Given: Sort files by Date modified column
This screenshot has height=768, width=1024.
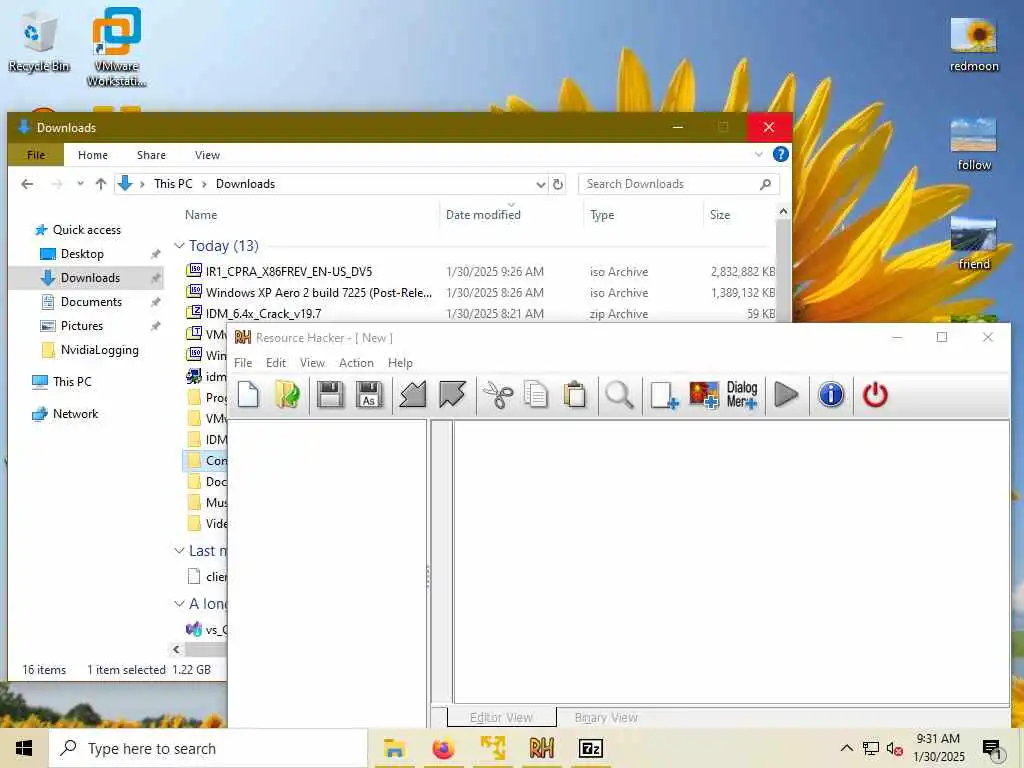Looking at the screenshot, I should click(483, 215).
